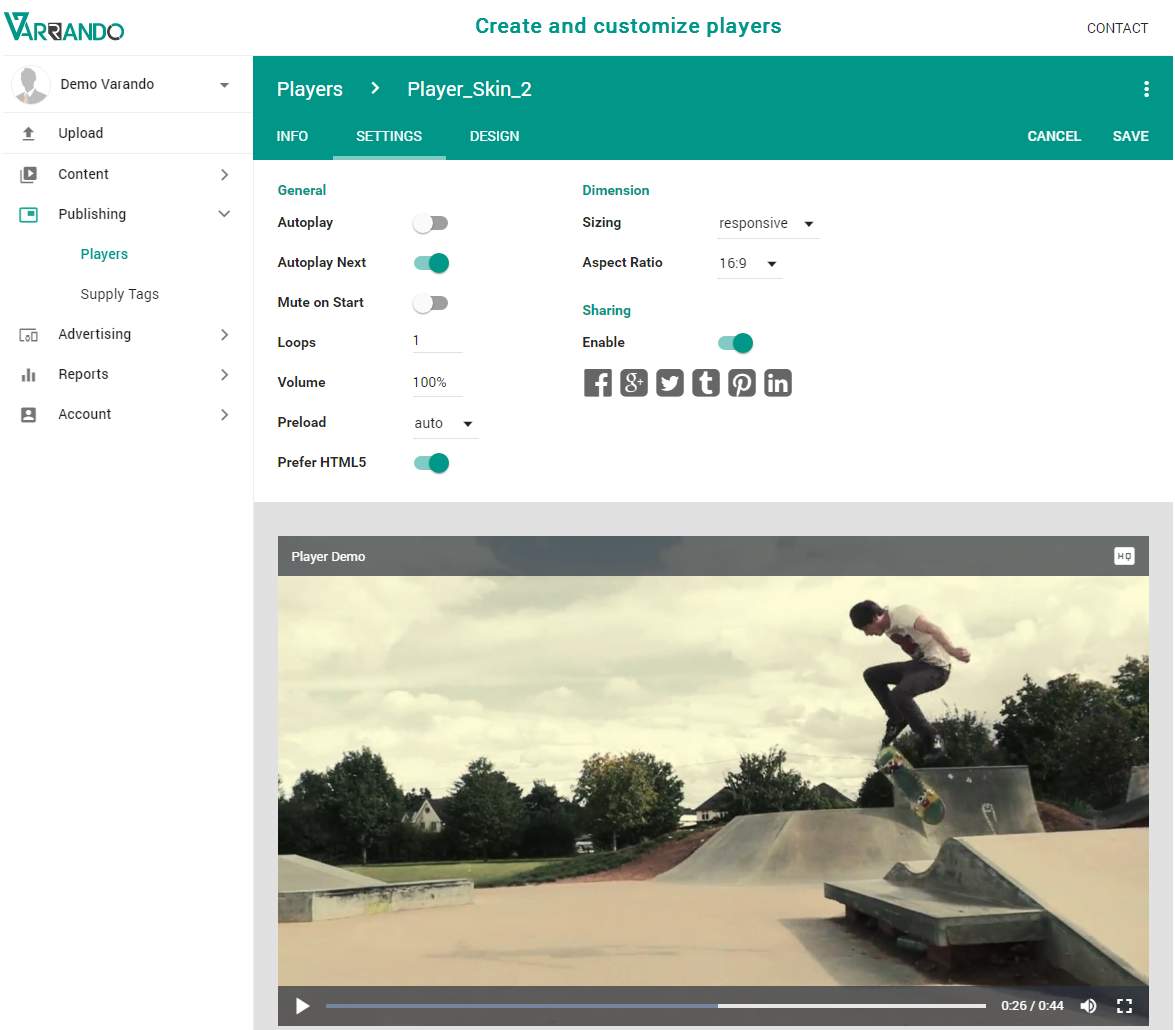Image resolution: width=1175 pixels, height=1030 pixels.
Task: Turn on Mute on Start
Action: (430, 302)
